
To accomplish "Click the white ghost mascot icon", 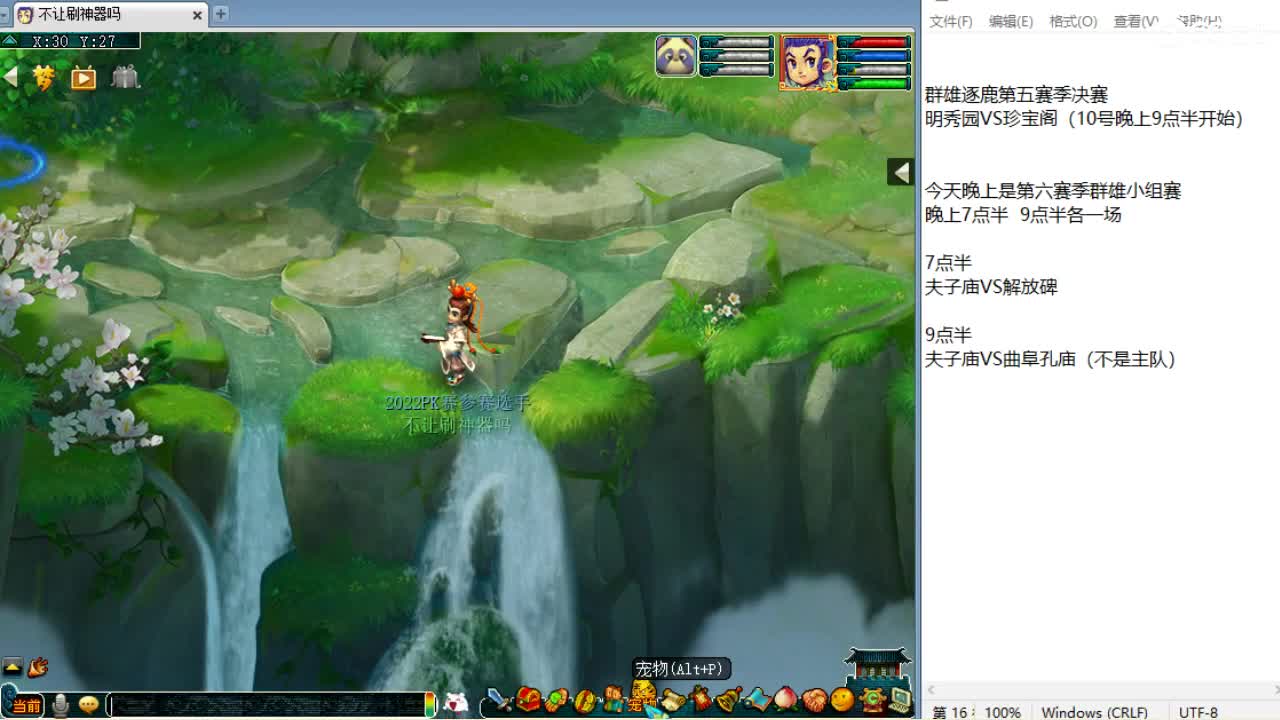I will pos(456,703).
